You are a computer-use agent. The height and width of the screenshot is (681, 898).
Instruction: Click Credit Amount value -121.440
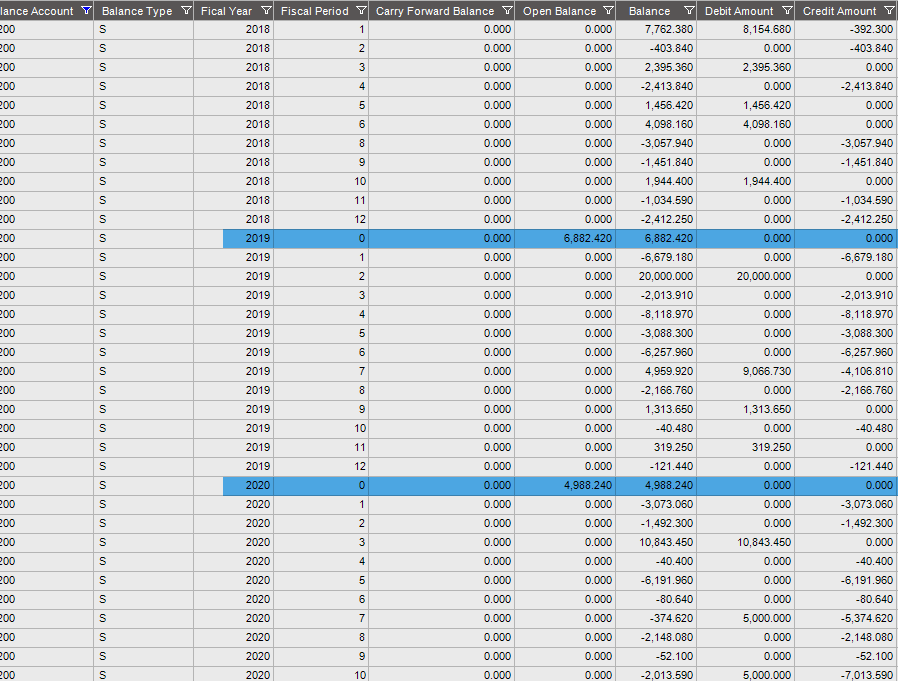pyautogui.click(x=871, y=466)
